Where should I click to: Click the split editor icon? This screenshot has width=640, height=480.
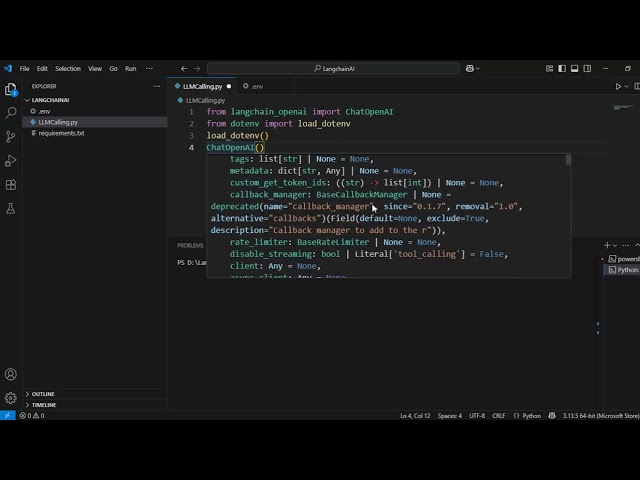tap(637, 87)
